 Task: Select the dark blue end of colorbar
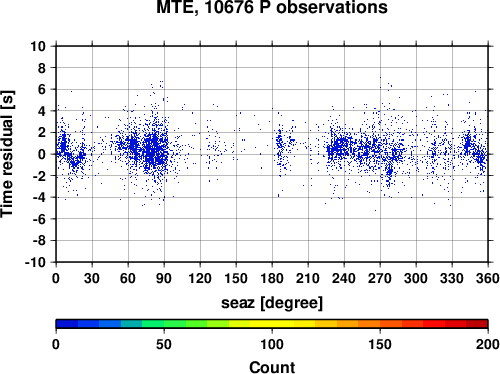pos(67,324)
